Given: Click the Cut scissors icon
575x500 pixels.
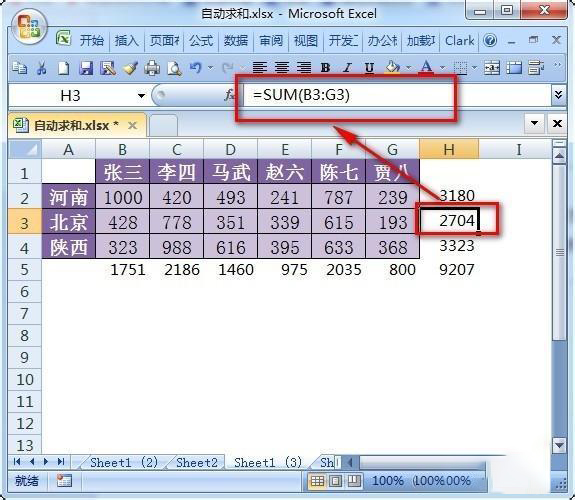Looking at the screenshot, I should [41, 67].
